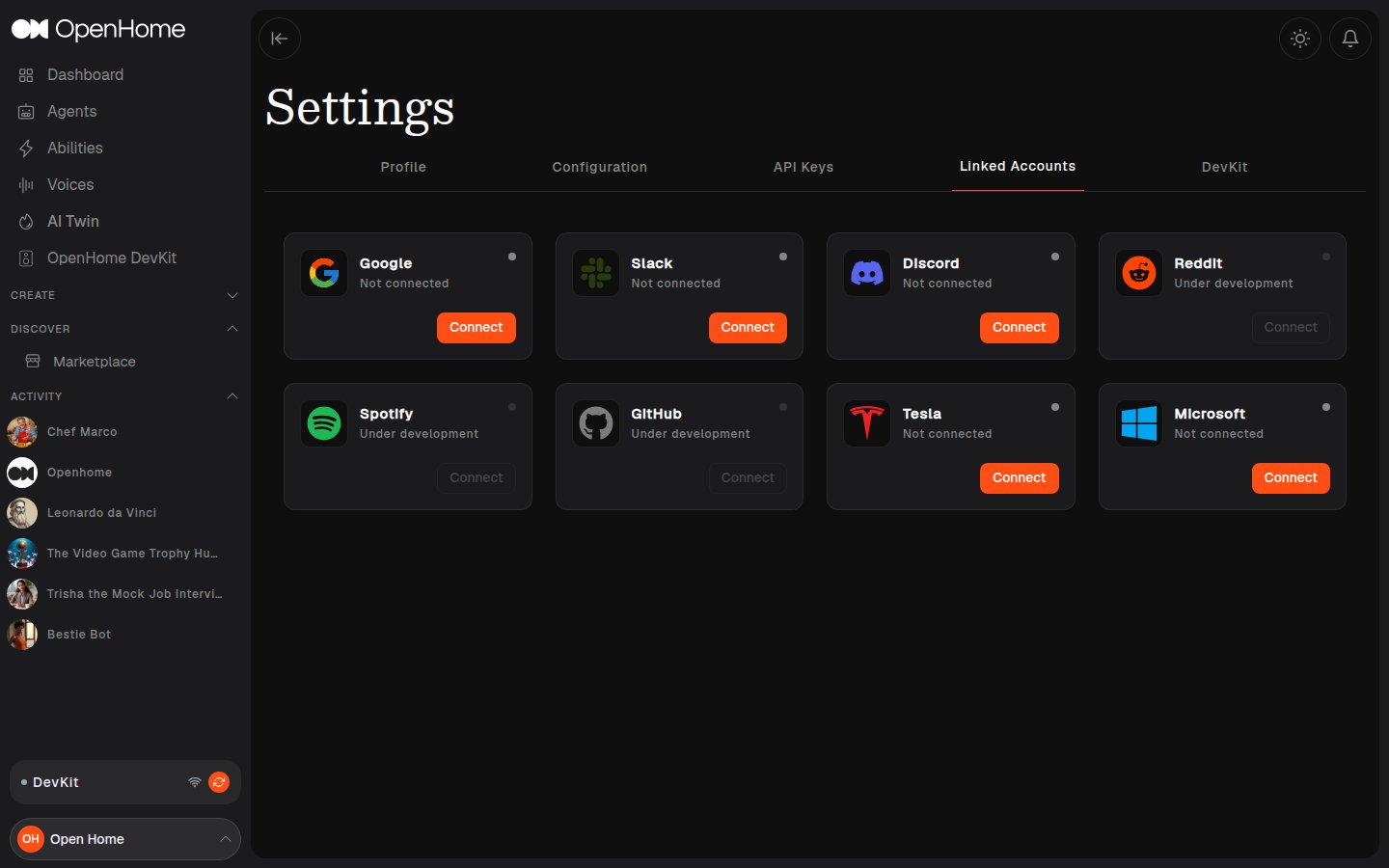Click the Slack logo icon

596,273
